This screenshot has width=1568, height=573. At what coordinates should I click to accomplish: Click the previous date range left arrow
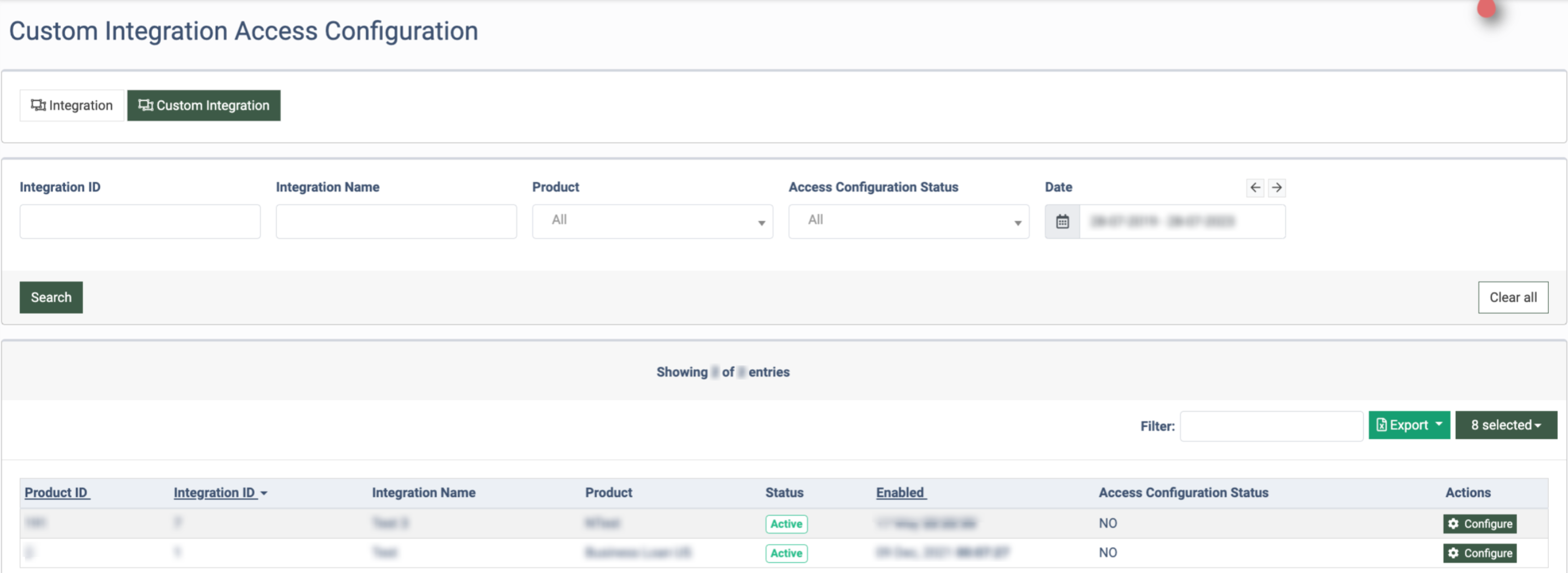click(x=1255, y=187)
